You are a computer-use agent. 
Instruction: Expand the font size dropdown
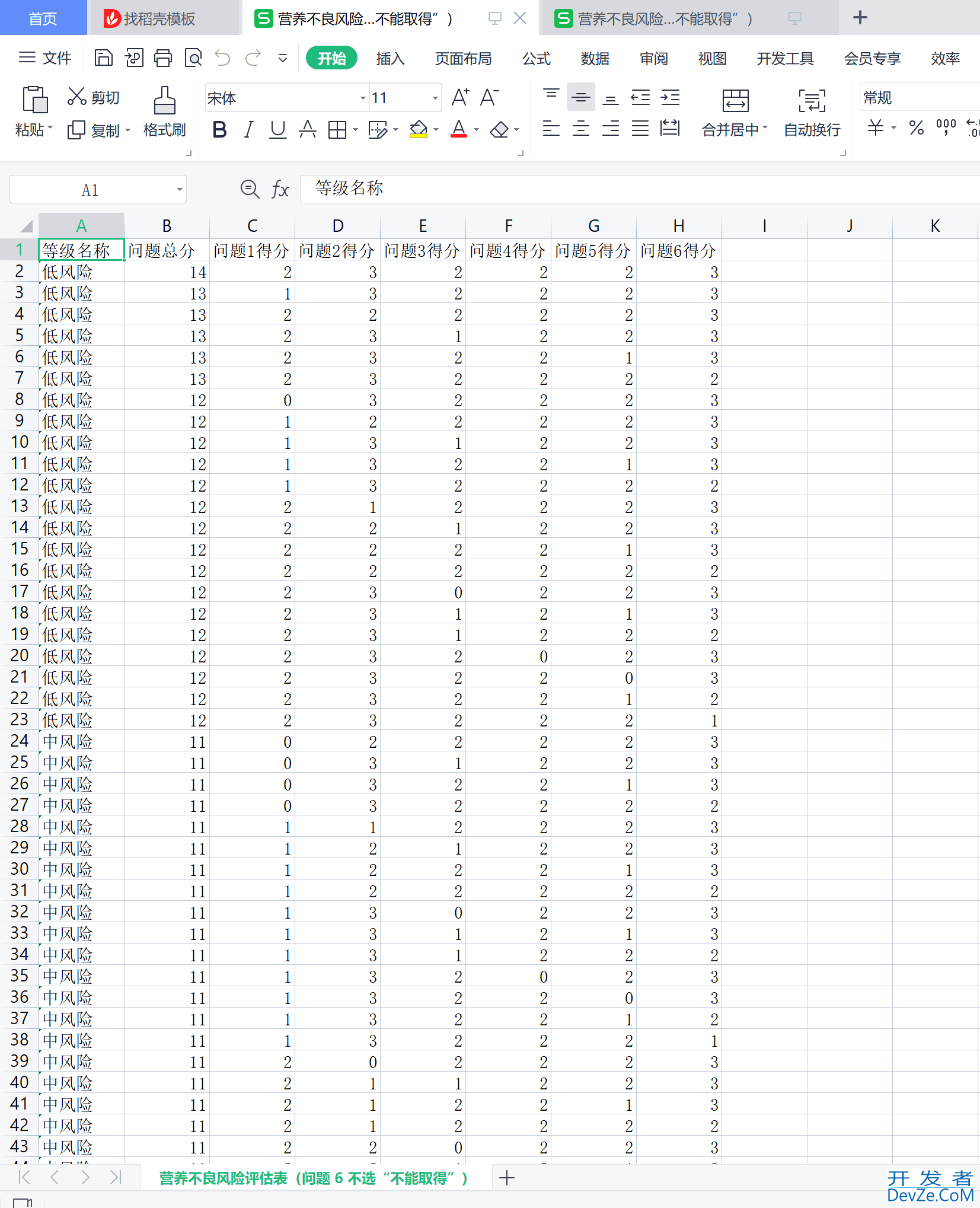435,98
